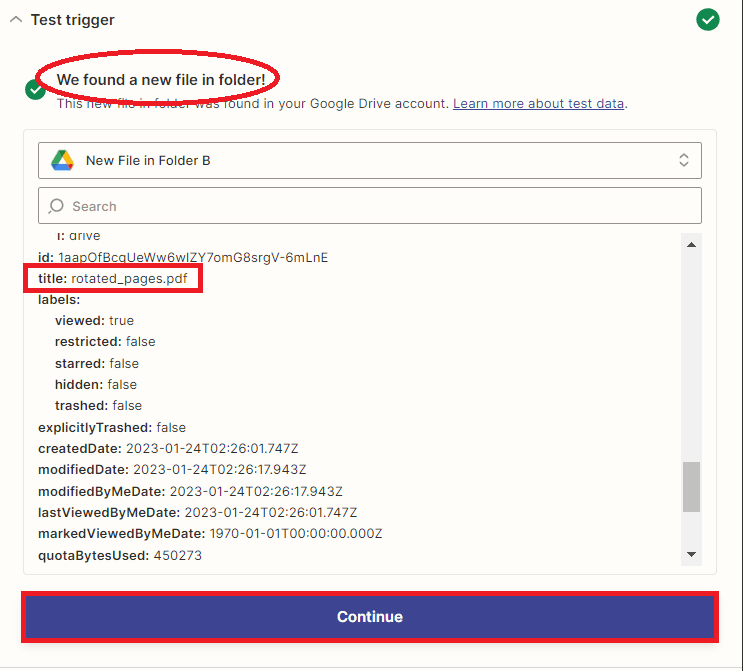The image size is (743, 671).
Task: Collapse the Test trigger section chevron
Action: 16,20
